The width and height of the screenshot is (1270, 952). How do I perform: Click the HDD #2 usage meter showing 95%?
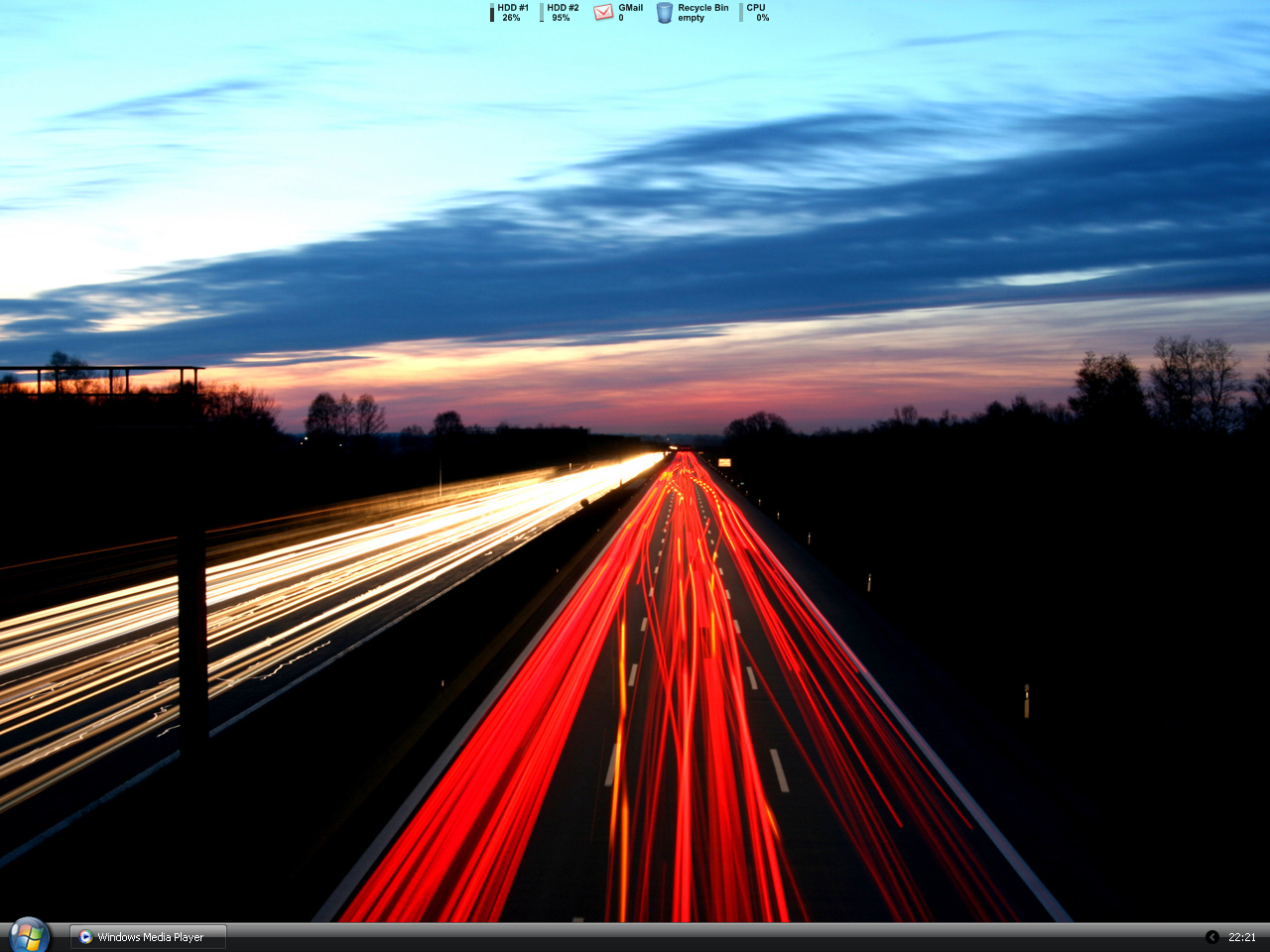coord(560,12)
